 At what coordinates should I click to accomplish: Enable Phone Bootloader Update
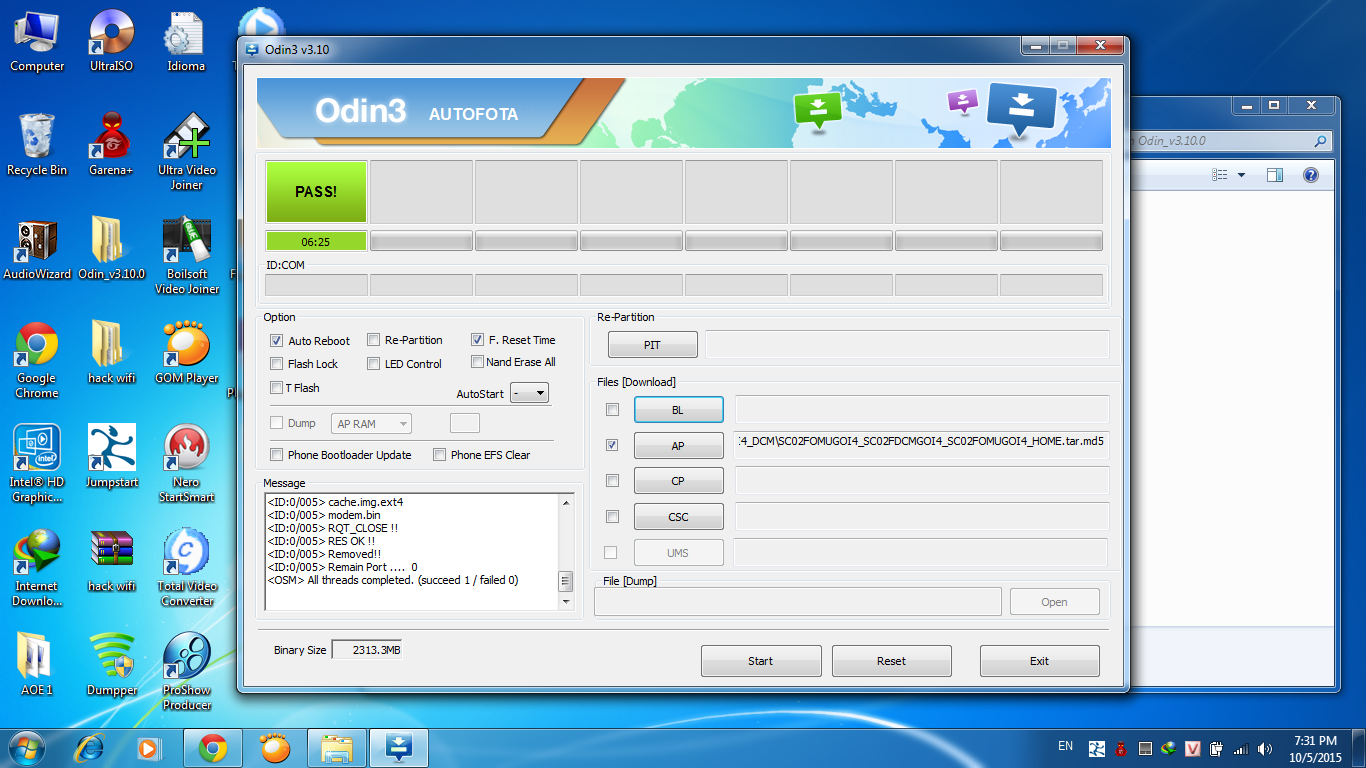tap(277, 455)
